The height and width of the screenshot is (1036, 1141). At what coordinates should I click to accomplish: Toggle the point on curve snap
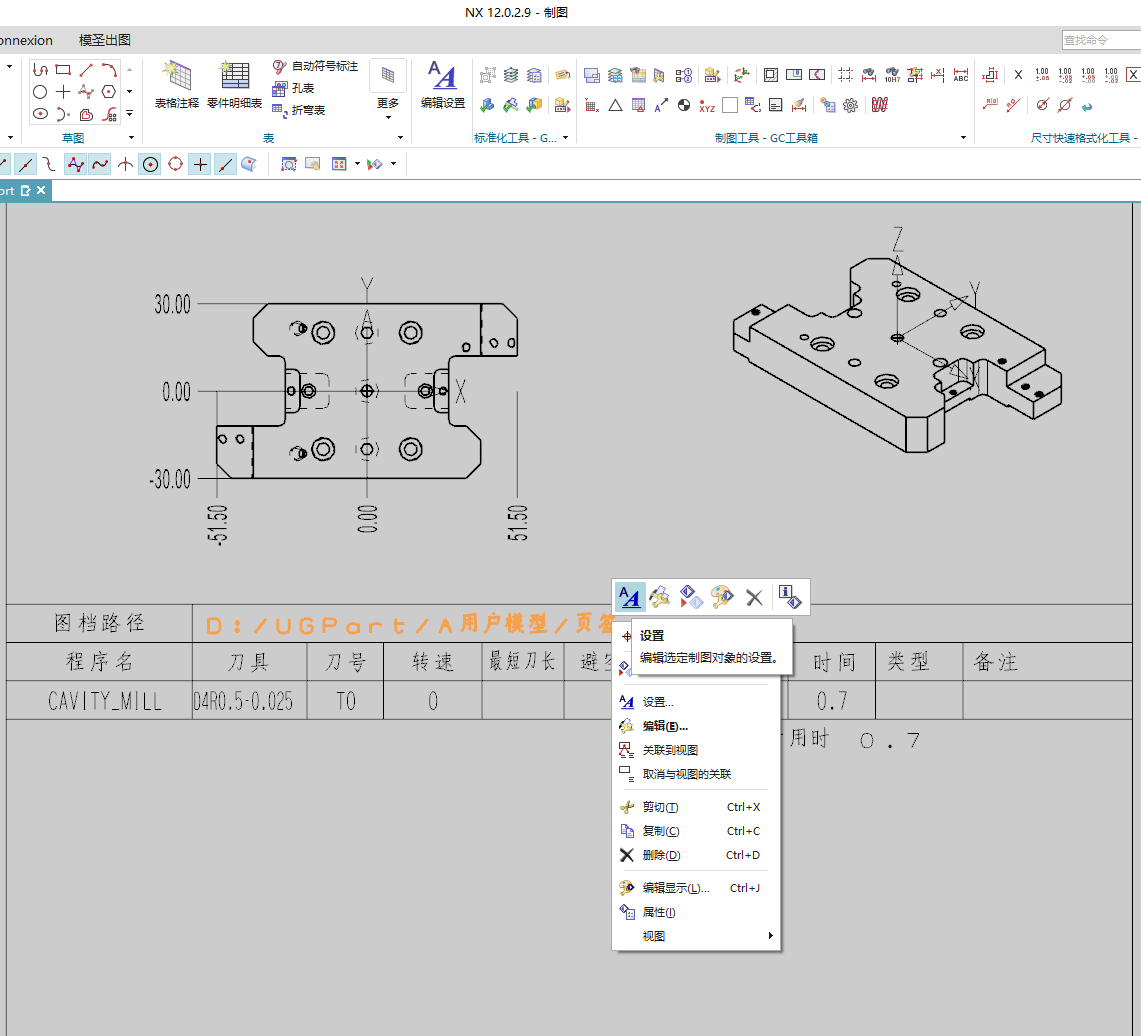click(226, 164)
